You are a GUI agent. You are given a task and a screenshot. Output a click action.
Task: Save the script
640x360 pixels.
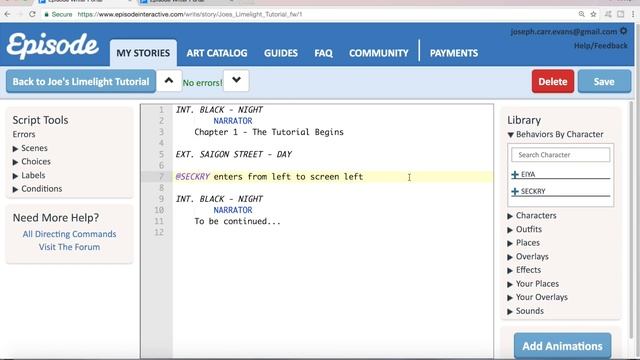tap(604, 81)
